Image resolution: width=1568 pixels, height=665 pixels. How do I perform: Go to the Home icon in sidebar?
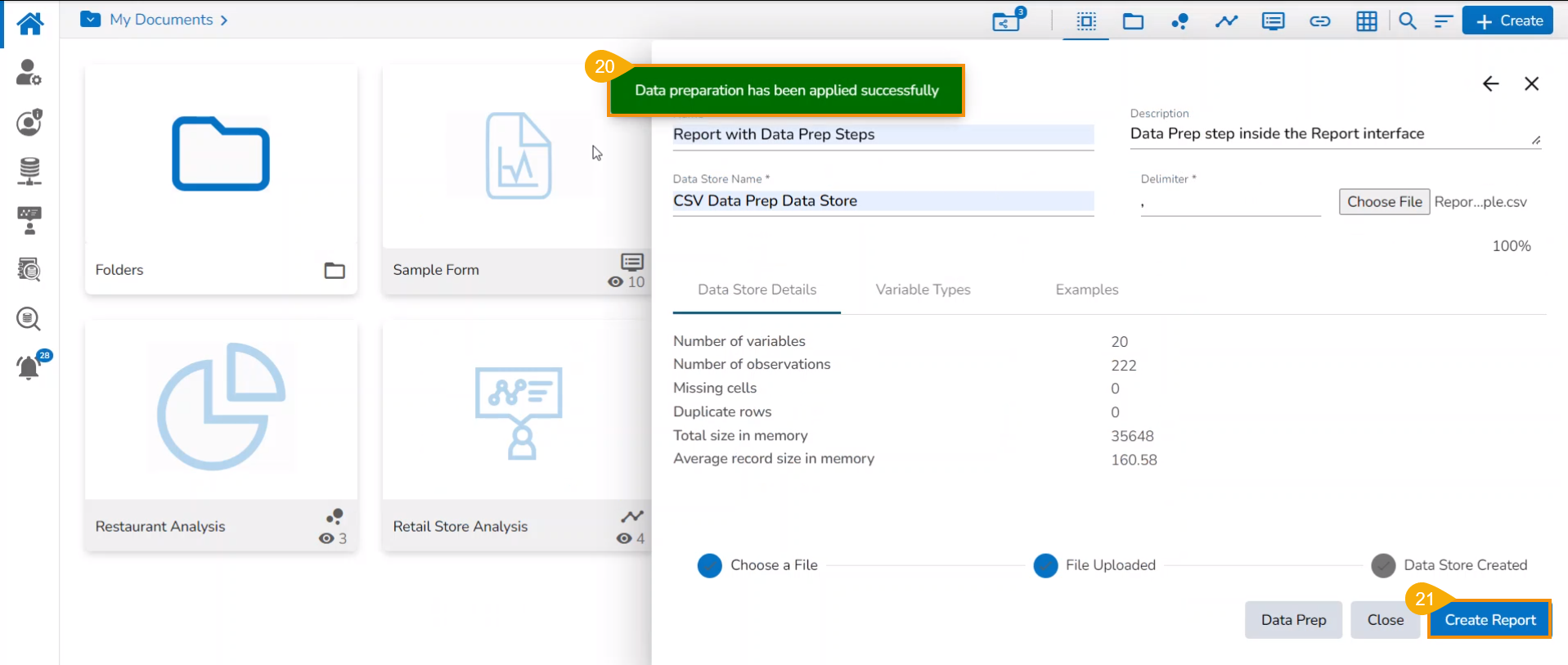click(29, 23)
